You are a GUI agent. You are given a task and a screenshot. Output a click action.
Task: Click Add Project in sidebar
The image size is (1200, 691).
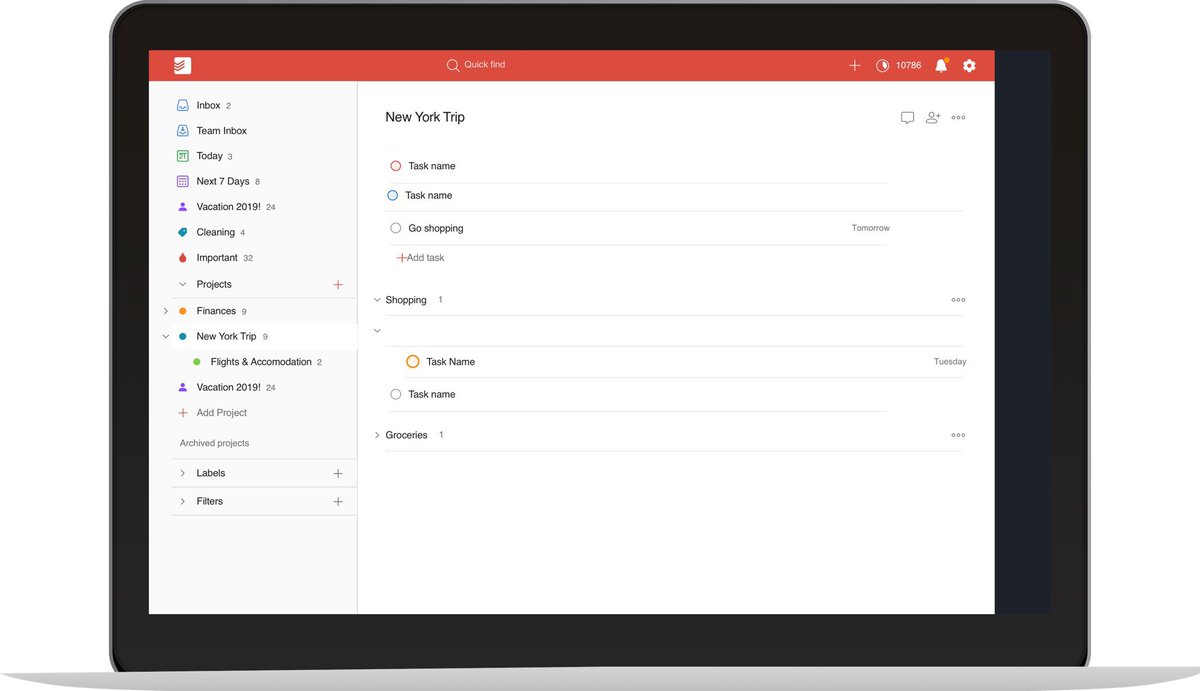(221, 412)
